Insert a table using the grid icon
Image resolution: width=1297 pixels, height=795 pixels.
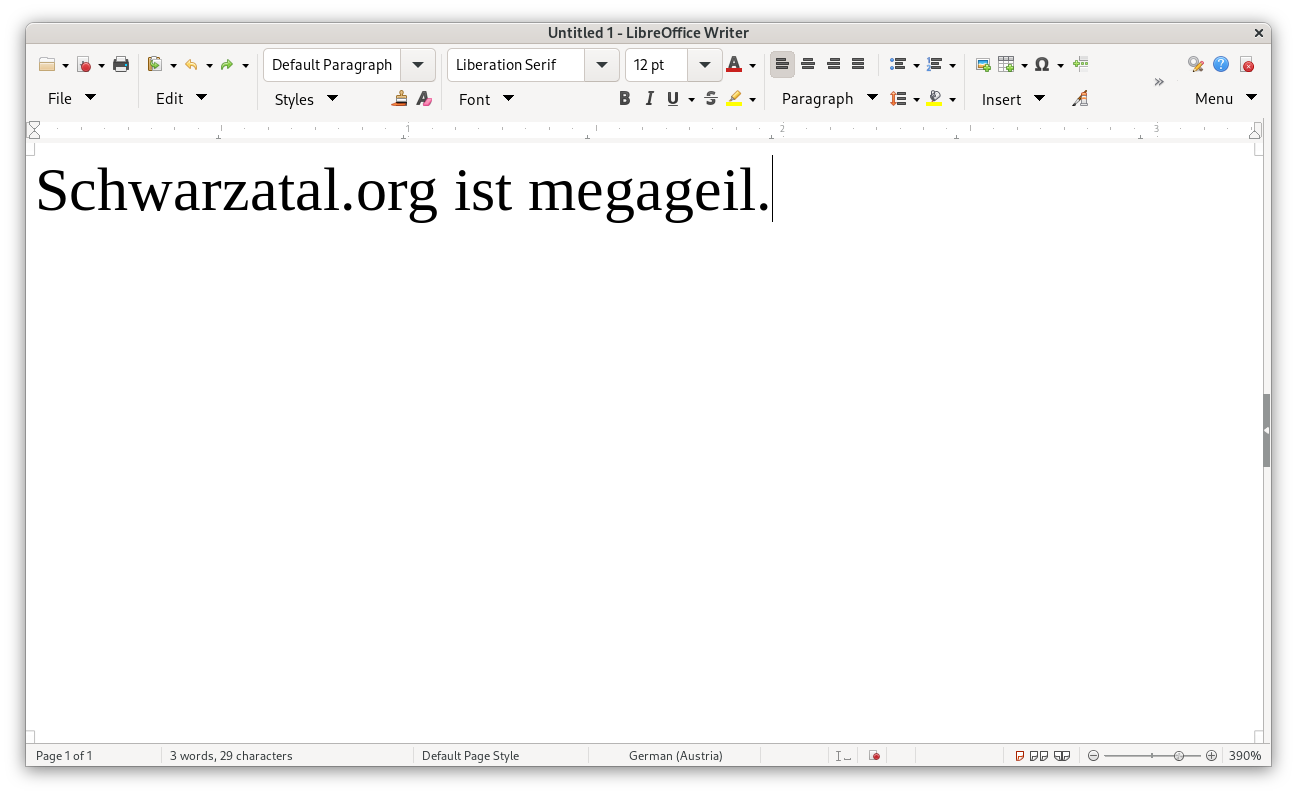coord(1006,65)
